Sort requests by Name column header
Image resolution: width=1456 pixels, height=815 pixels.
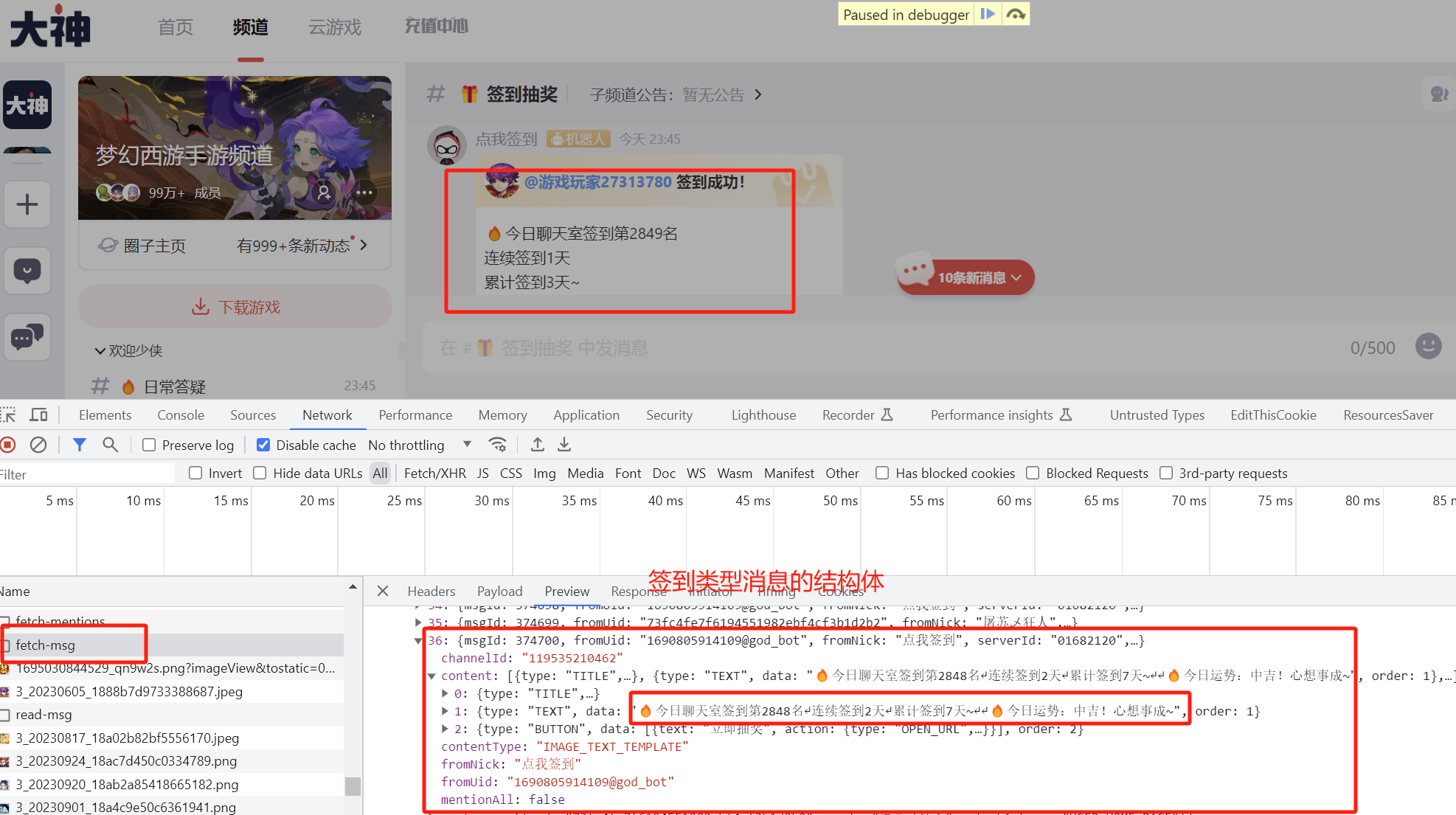pos(172,592)
